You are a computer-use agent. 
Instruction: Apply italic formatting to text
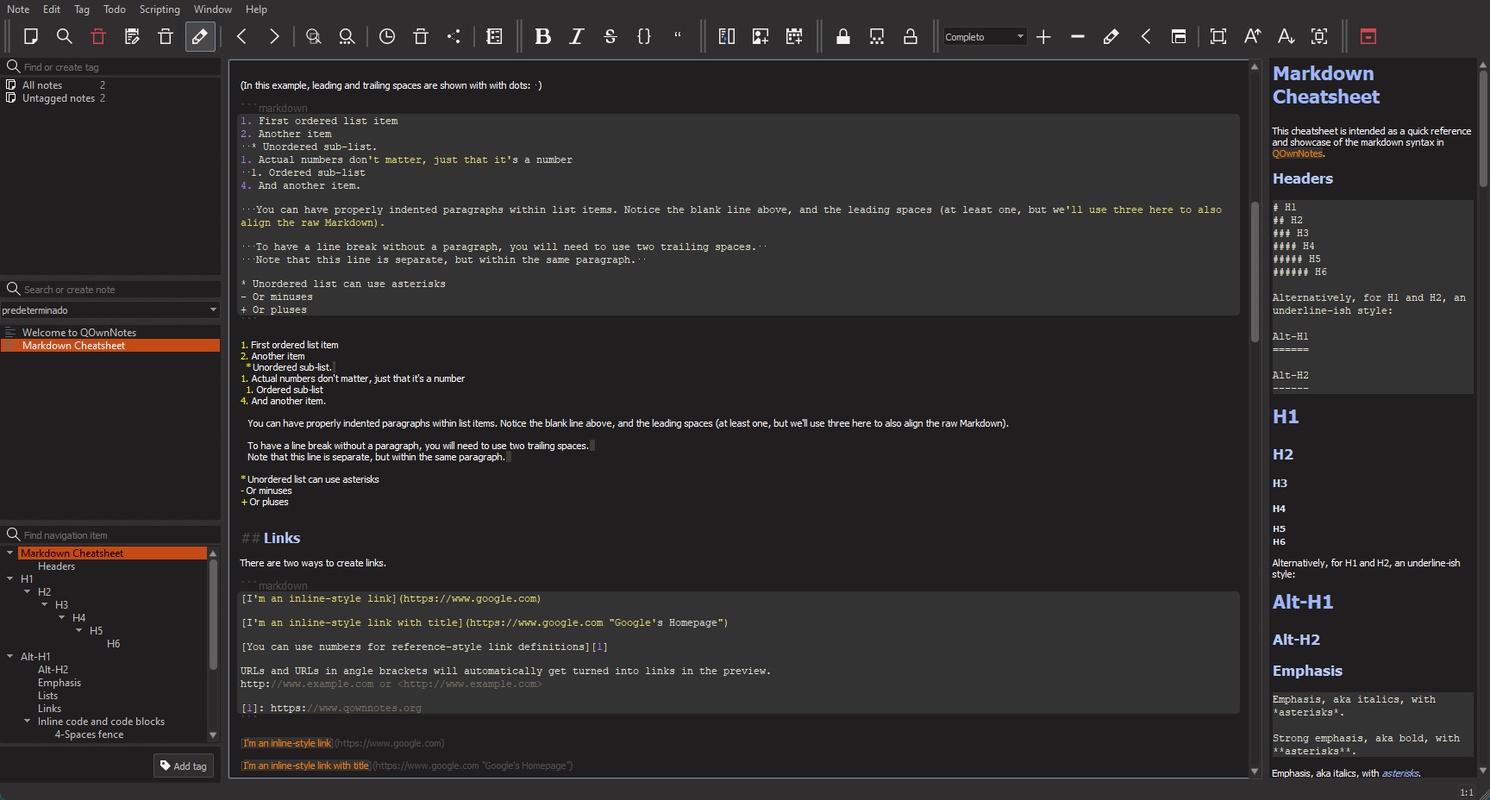[576, 37]
